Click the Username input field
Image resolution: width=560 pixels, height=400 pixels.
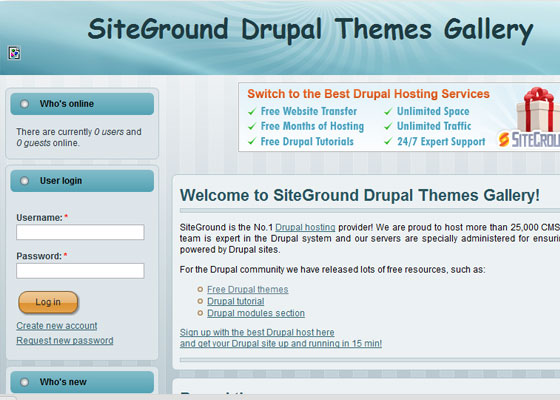[80, 232]
